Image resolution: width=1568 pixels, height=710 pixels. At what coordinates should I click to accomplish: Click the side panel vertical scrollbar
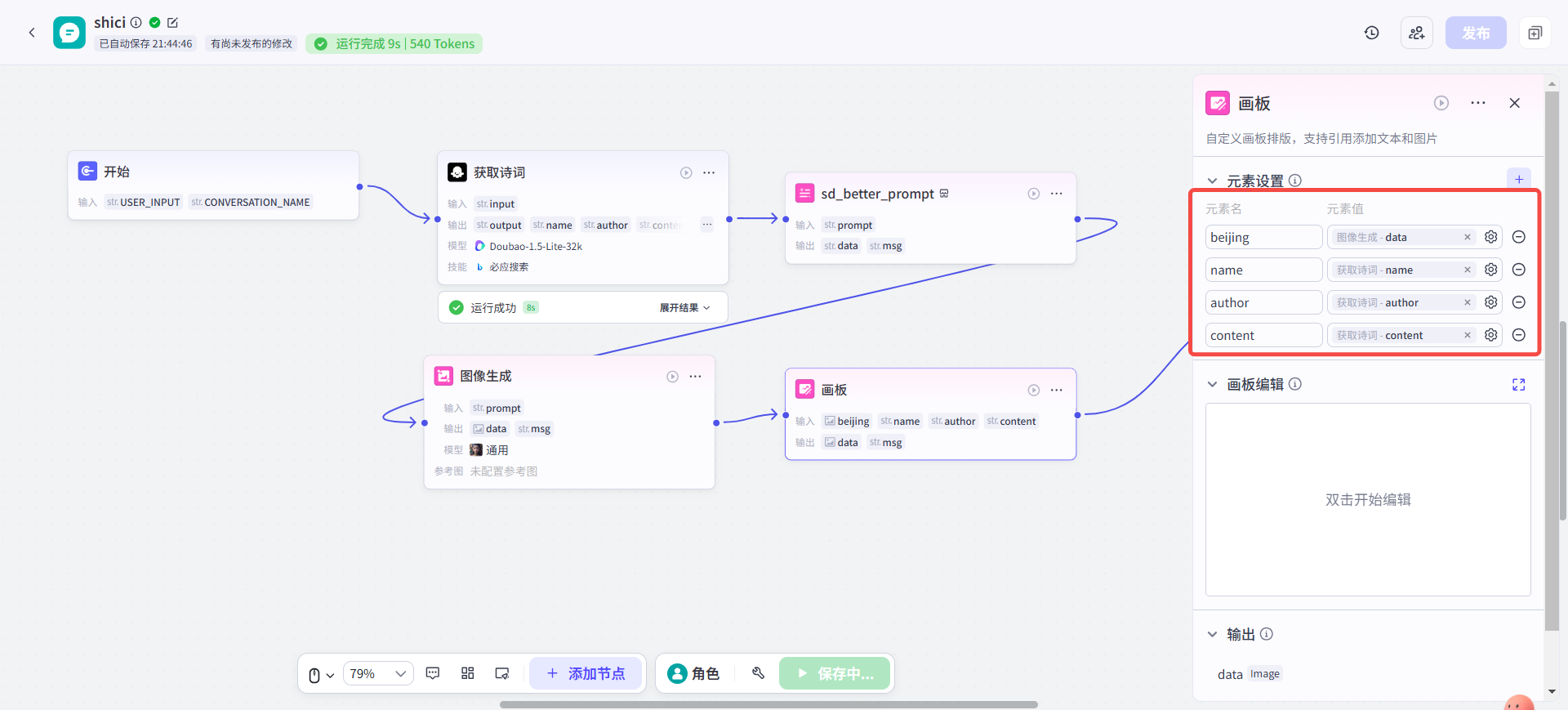(1552, 359)
